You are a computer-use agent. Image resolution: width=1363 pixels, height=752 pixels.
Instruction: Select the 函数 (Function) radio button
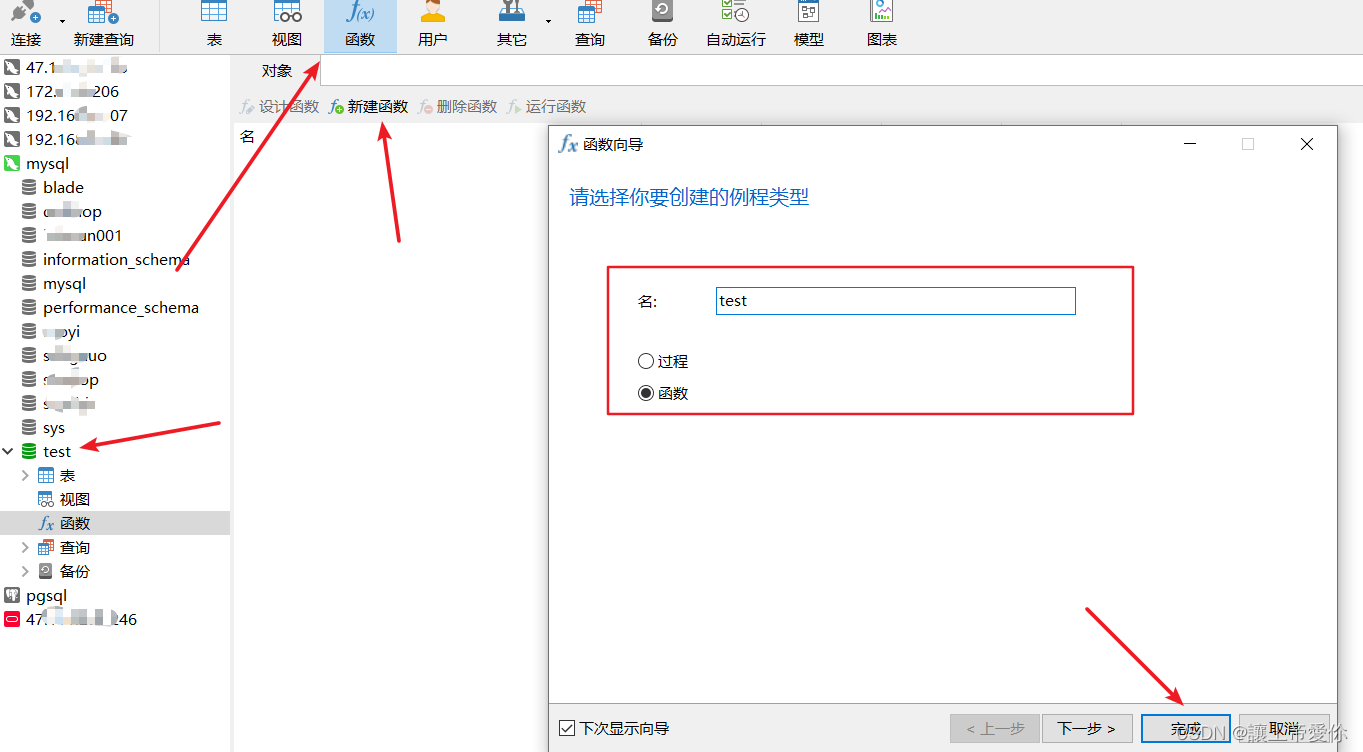(645, 392)
